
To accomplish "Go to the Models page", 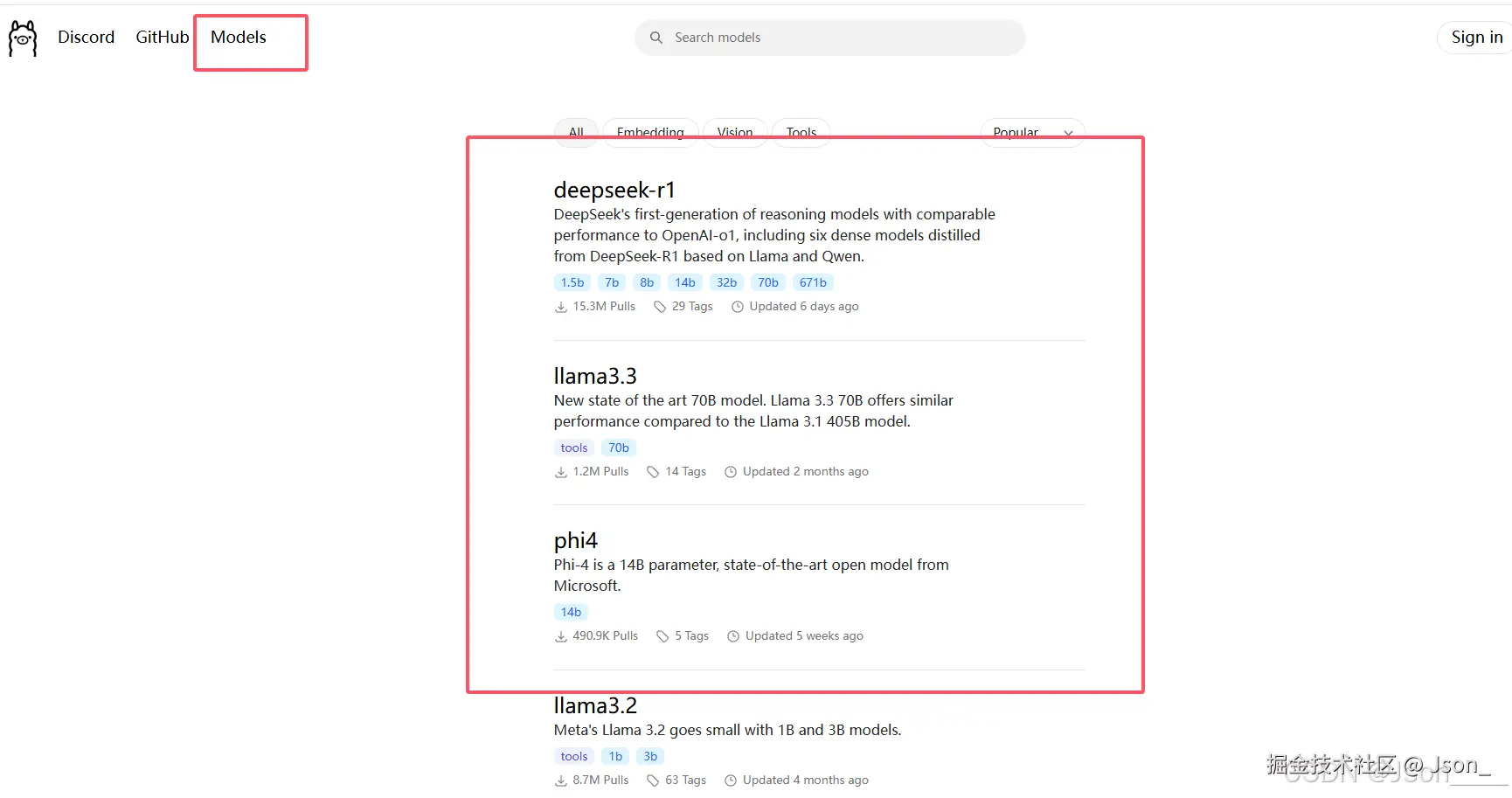I will [239, 37].
